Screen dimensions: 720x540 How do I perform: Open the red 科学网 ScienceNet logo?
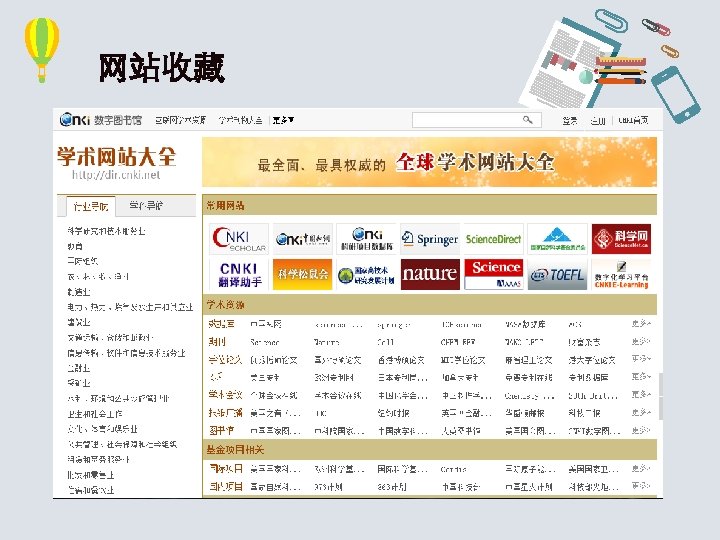coord(621,239)
